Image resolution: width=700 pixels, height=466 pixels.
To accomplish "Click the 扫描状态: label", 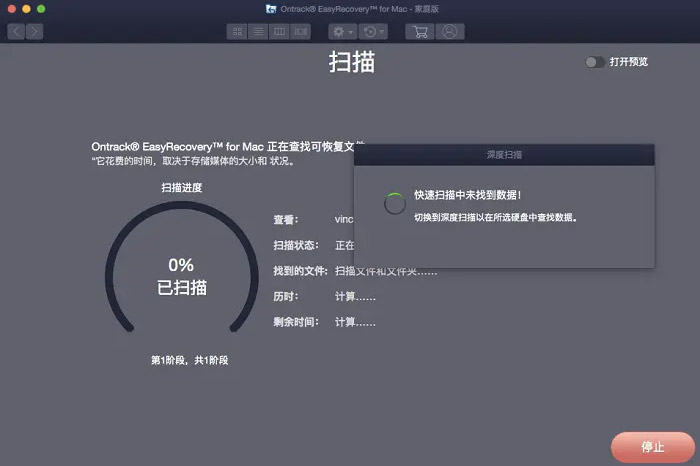I will [x=296, y=245].
